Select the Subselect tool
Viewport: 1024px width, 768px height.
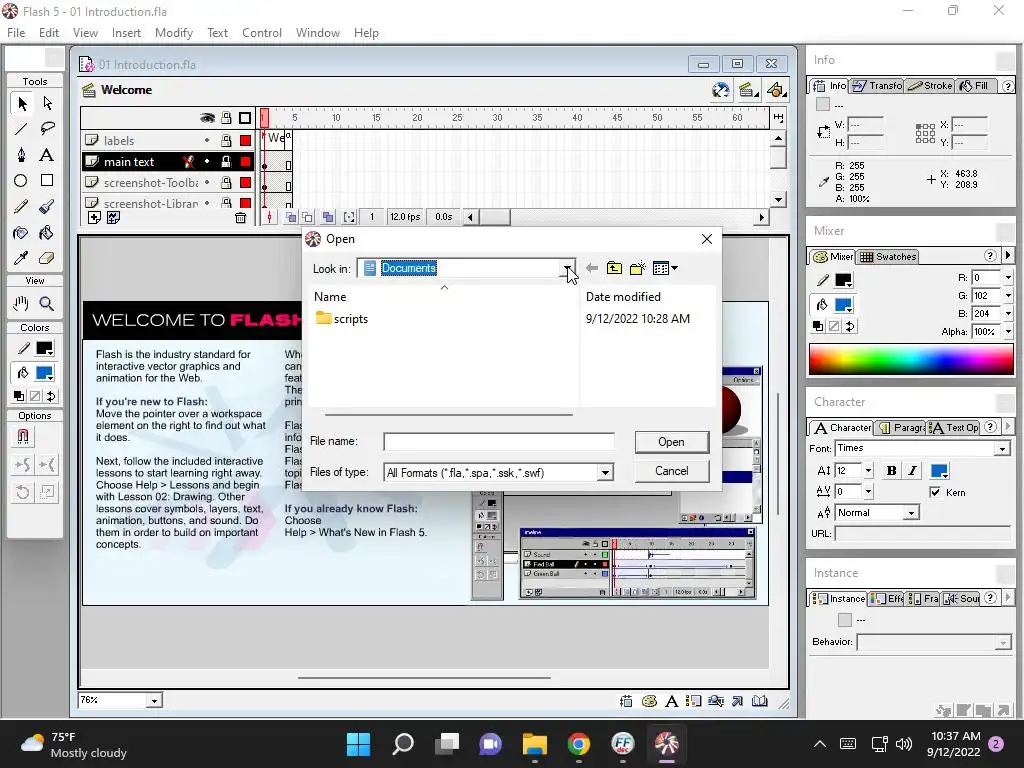[47, 103]
